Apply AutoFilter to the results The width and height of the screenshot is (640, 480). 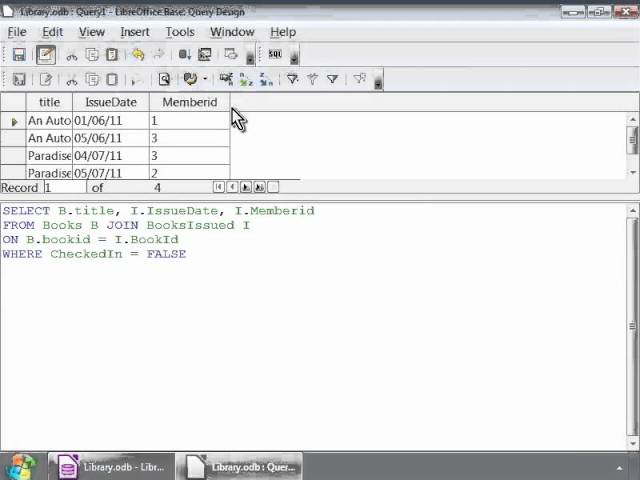292,79
